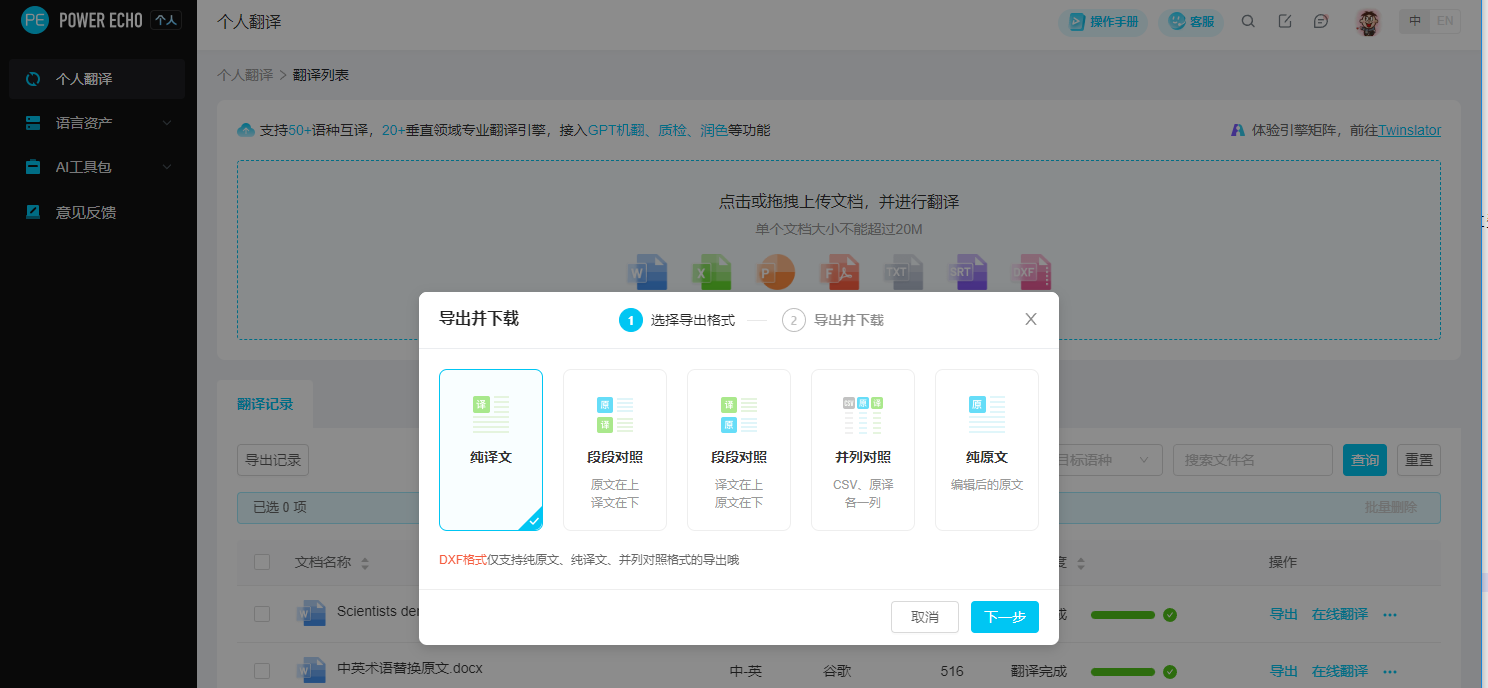The image size is (1488, 688).
Task: Click the Word document format icon in upload area
Action: coord(647,271)
